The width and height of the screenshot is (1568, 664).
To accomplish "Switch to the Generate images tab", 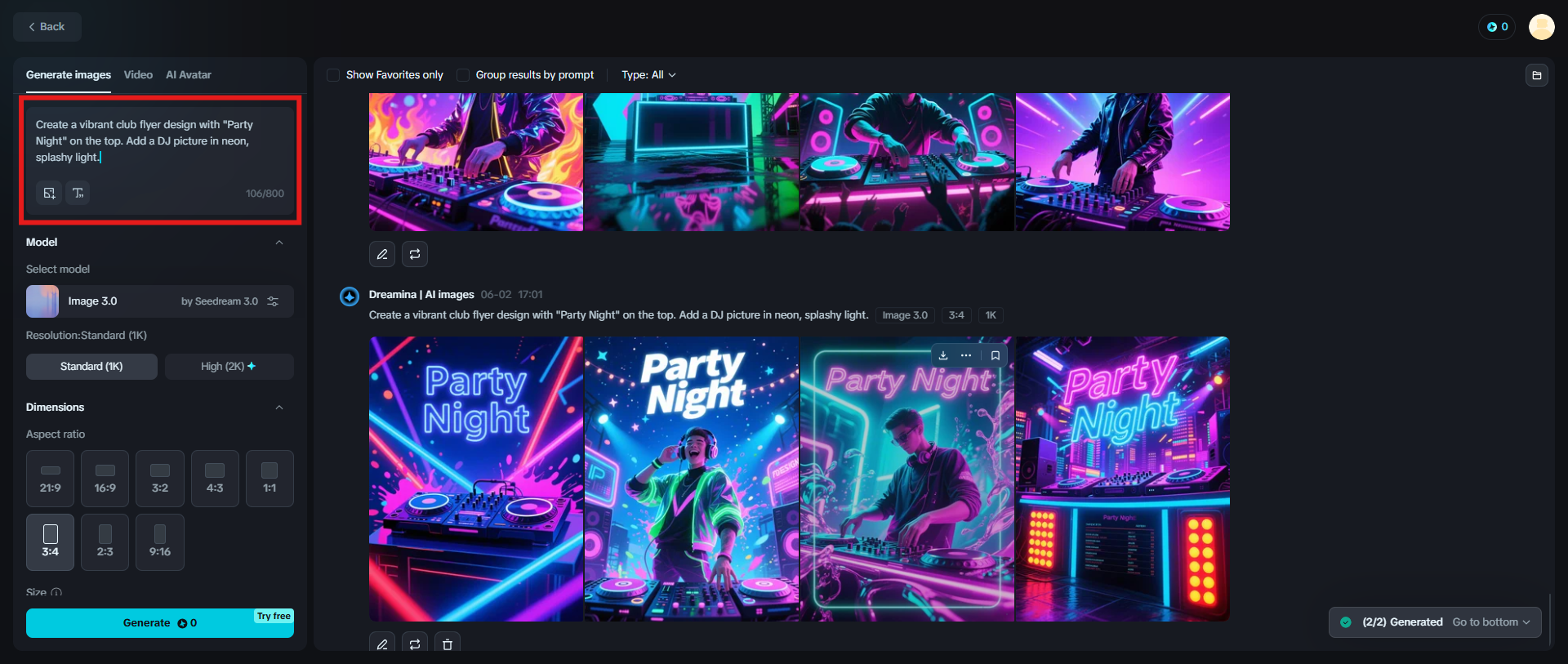I will coord(69,75).
